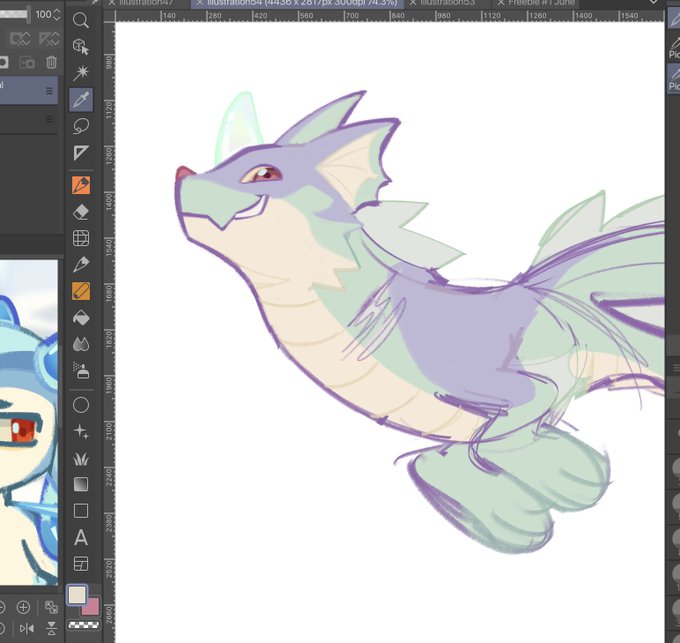Select the Eraser tool

81,212
